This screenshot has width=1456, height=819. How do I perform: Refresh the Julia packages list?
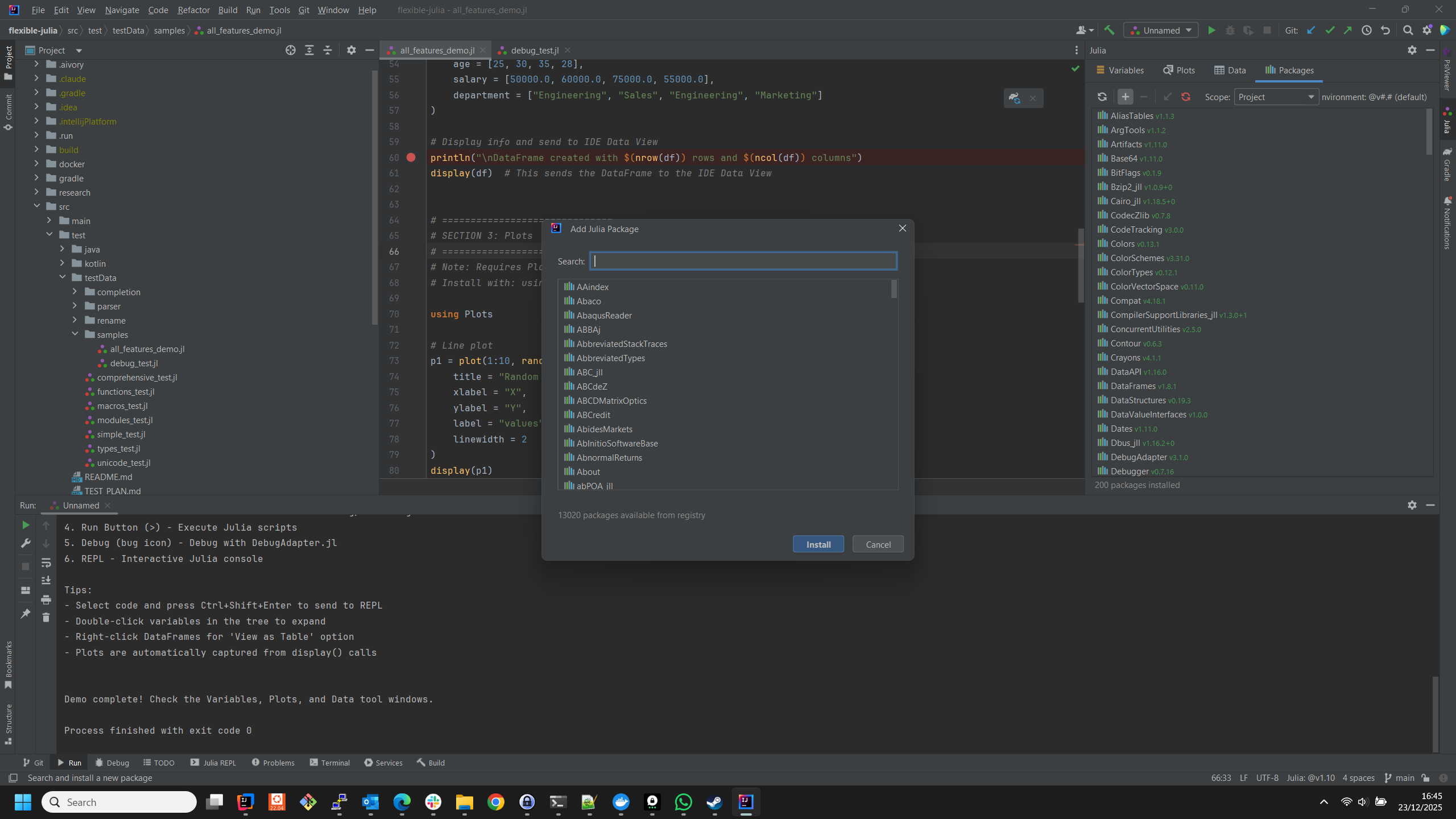click(x=1102, y=97)
